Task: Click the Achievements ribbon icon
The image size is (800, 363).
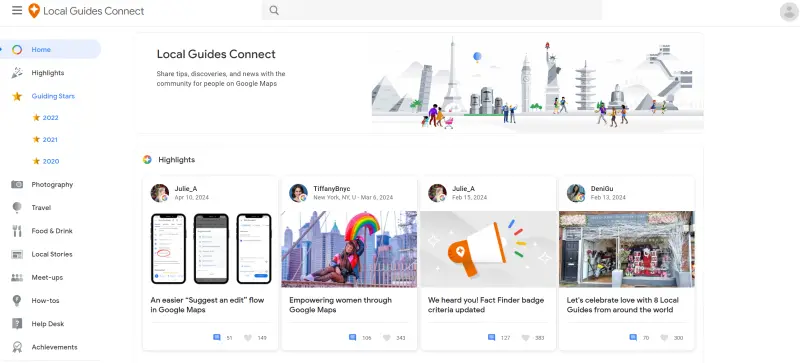Action: 17,347
